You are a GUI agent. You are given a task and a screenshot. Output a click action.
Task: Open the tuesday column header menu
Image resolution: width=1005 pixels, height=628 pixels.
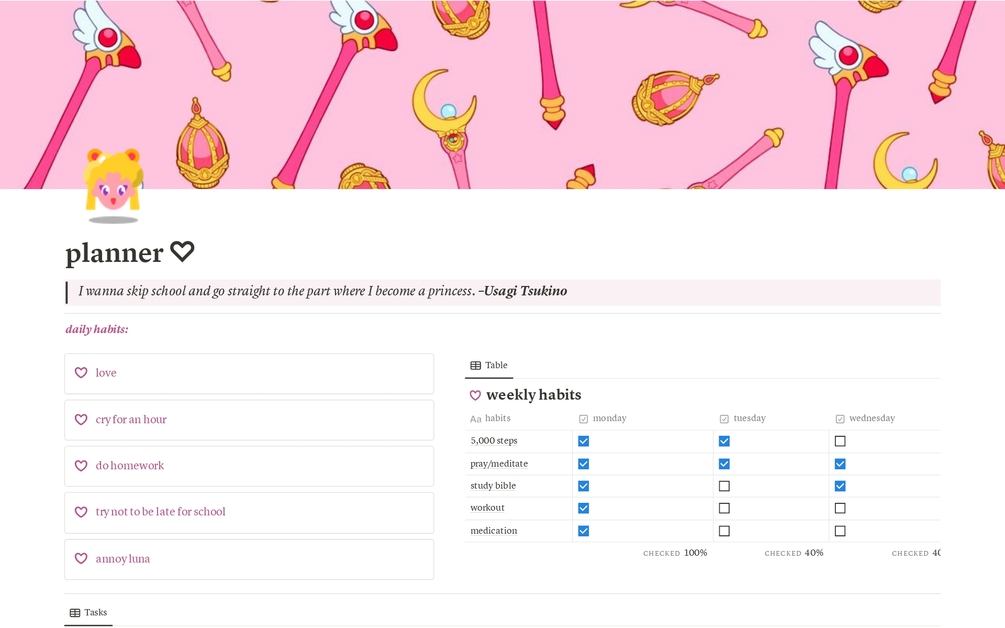tap(771, 418)
